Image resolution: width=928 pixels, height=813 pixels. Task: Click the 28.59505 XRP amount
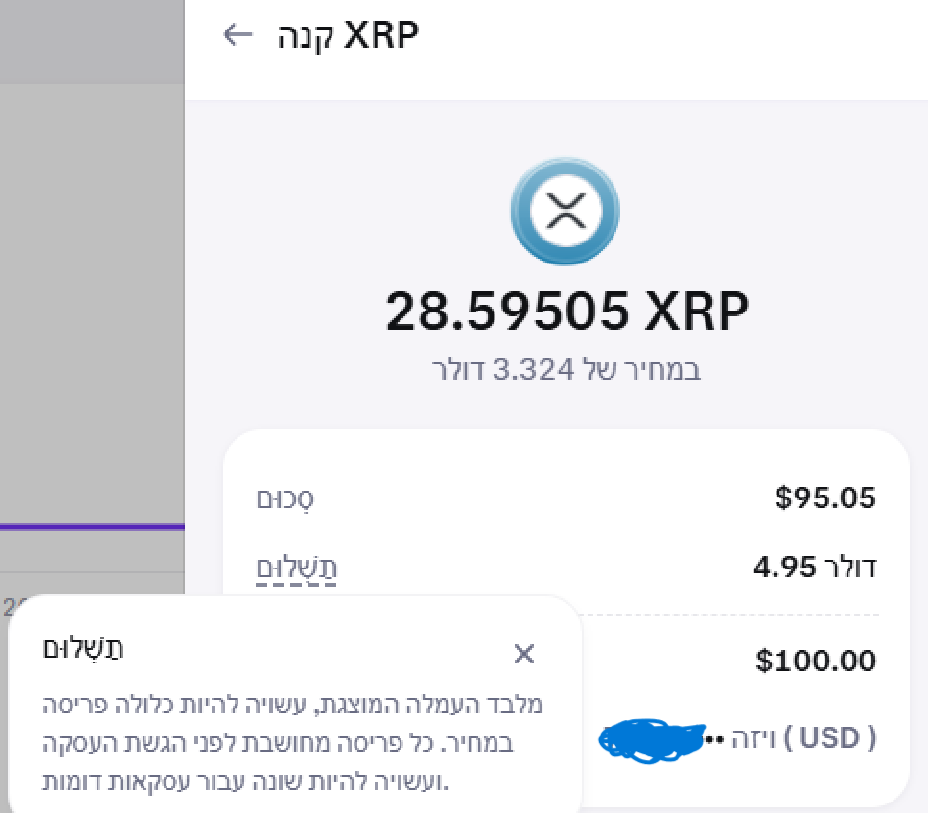566,313
